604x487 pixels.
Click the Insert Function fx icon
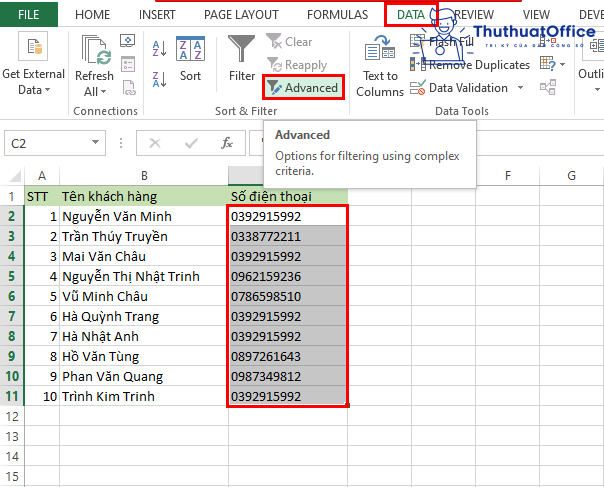coord(226,143)
